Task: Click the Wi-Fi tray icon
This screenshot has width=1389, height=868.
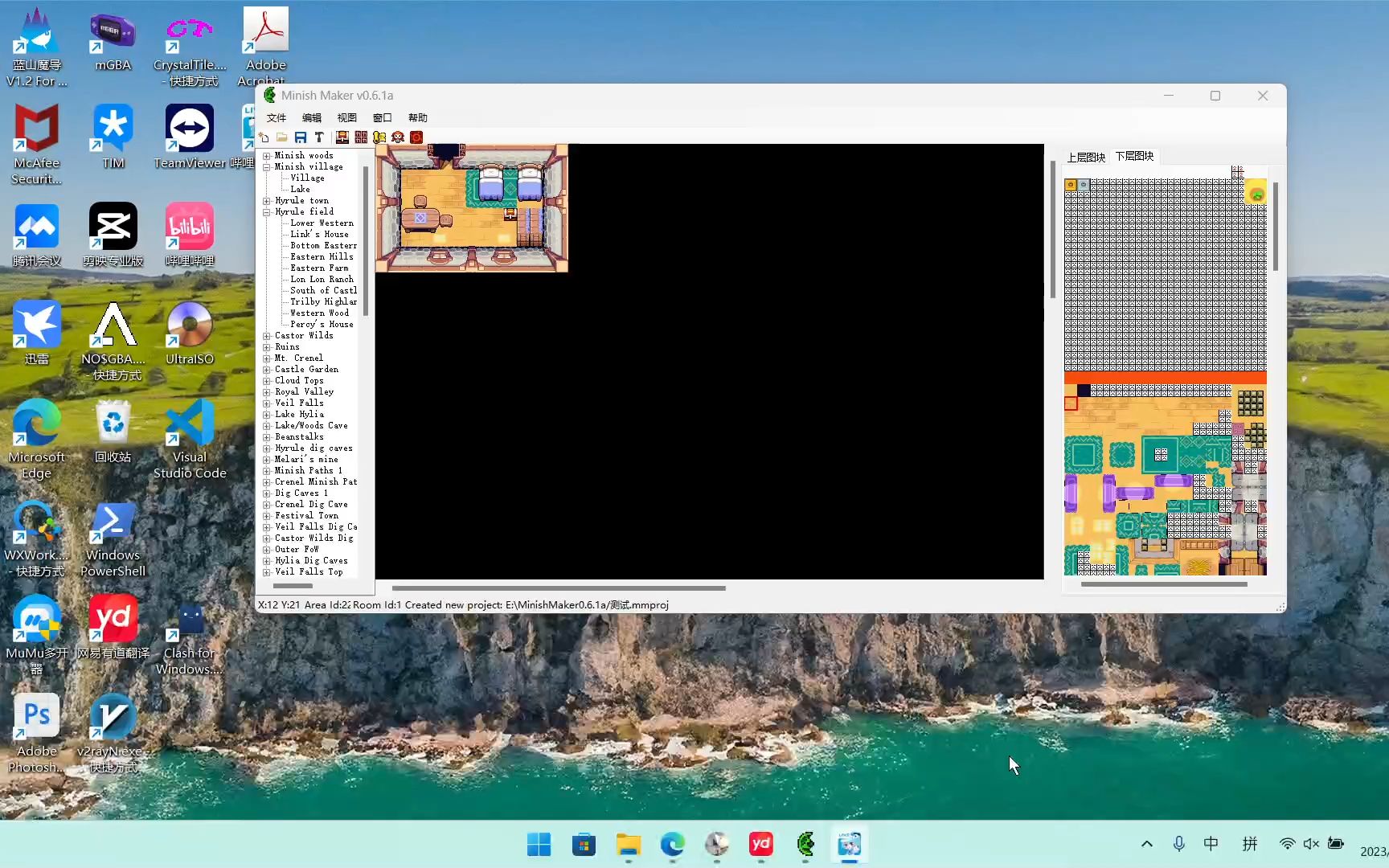Action: pos(1287,843)
